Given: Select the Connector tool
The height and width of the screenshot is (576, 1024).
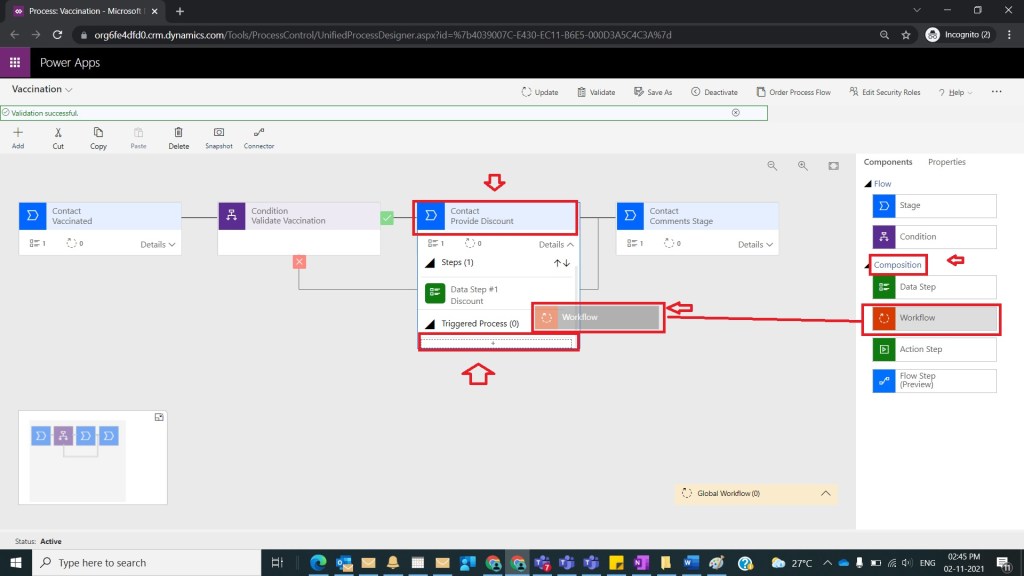Looking at the screenshot, I should [259, 137].
